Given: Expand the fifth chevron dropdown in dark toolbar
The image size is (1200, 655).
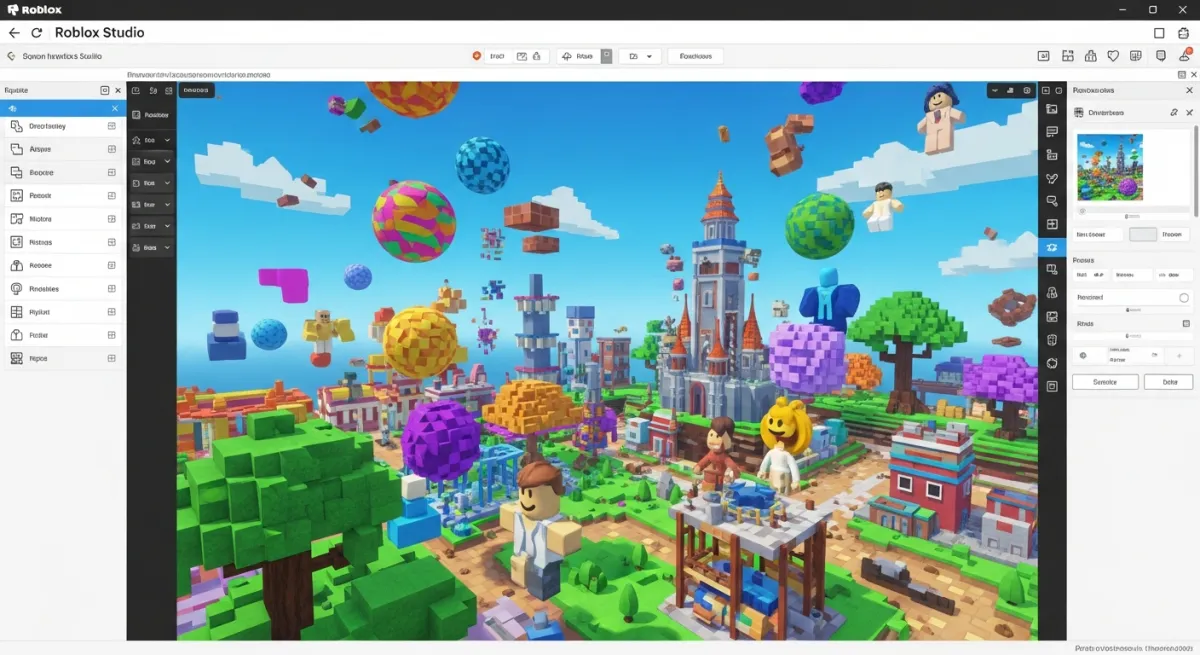Looking at the screenshot, I should coord(167,226).
